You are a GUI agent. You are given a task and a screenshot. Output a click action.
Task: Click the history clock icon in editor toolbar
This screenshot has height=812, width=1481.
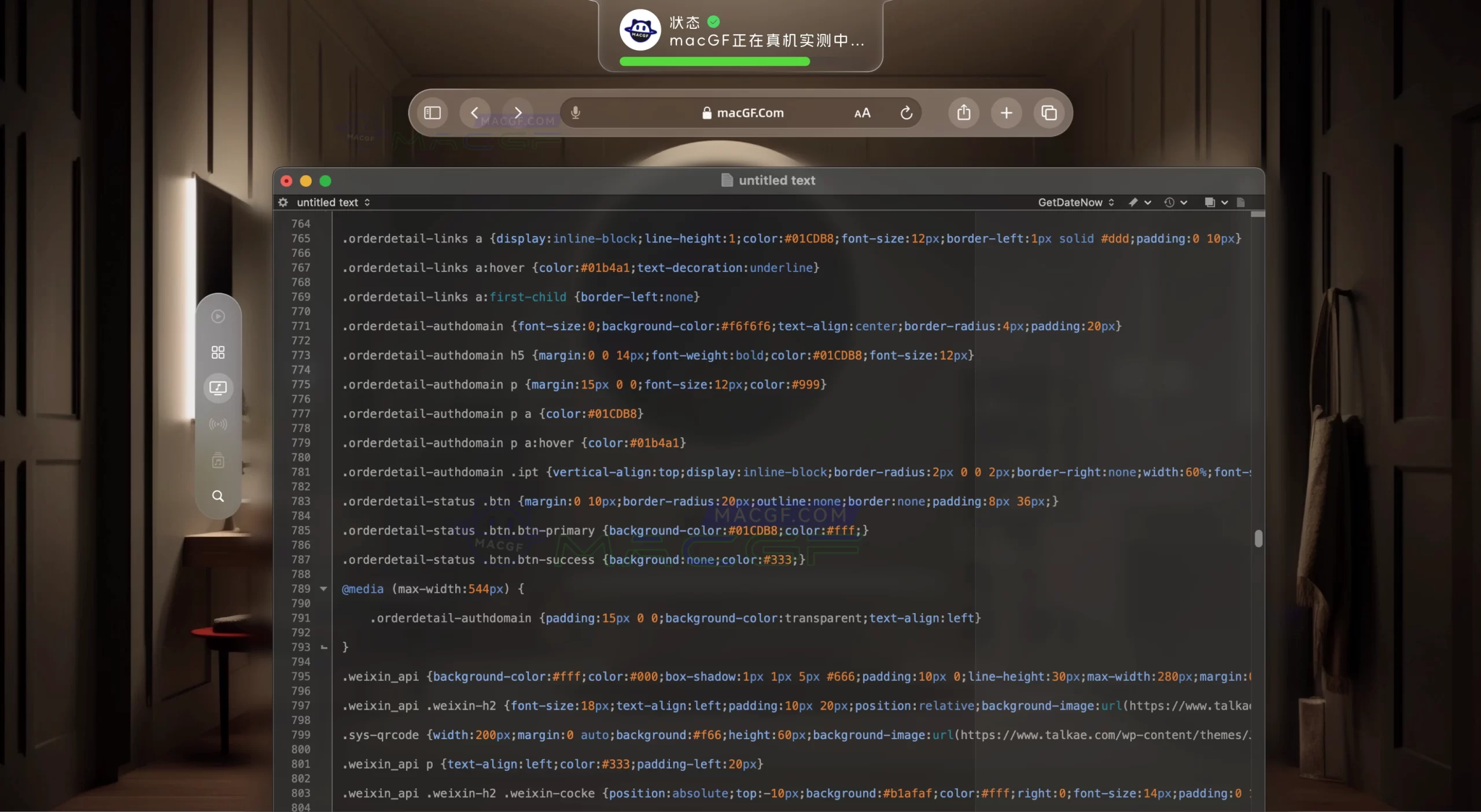pyautogui.click(x=1169, y=202)
